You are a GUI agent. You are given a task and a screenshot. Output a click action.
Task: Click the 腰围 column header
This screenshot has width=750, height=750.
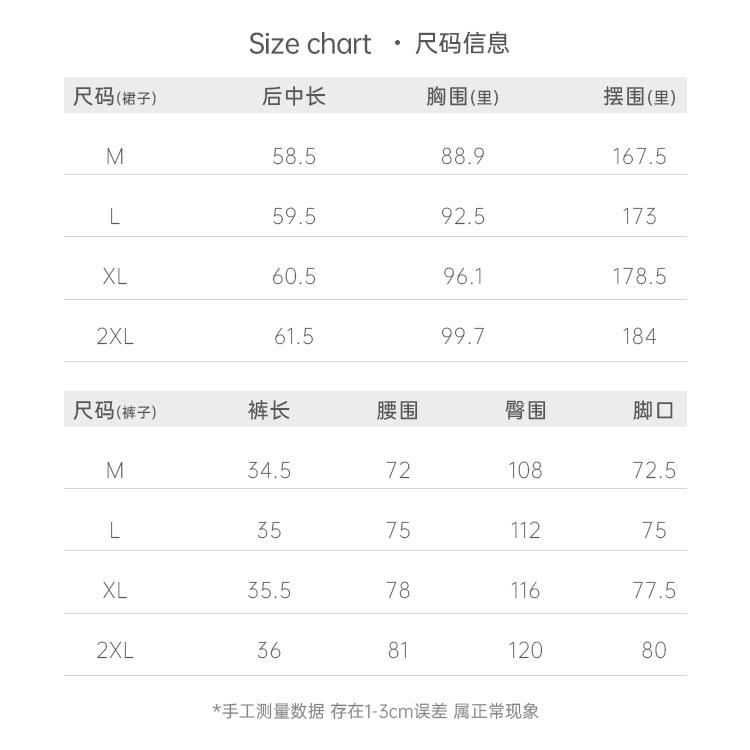coord(398,411)
